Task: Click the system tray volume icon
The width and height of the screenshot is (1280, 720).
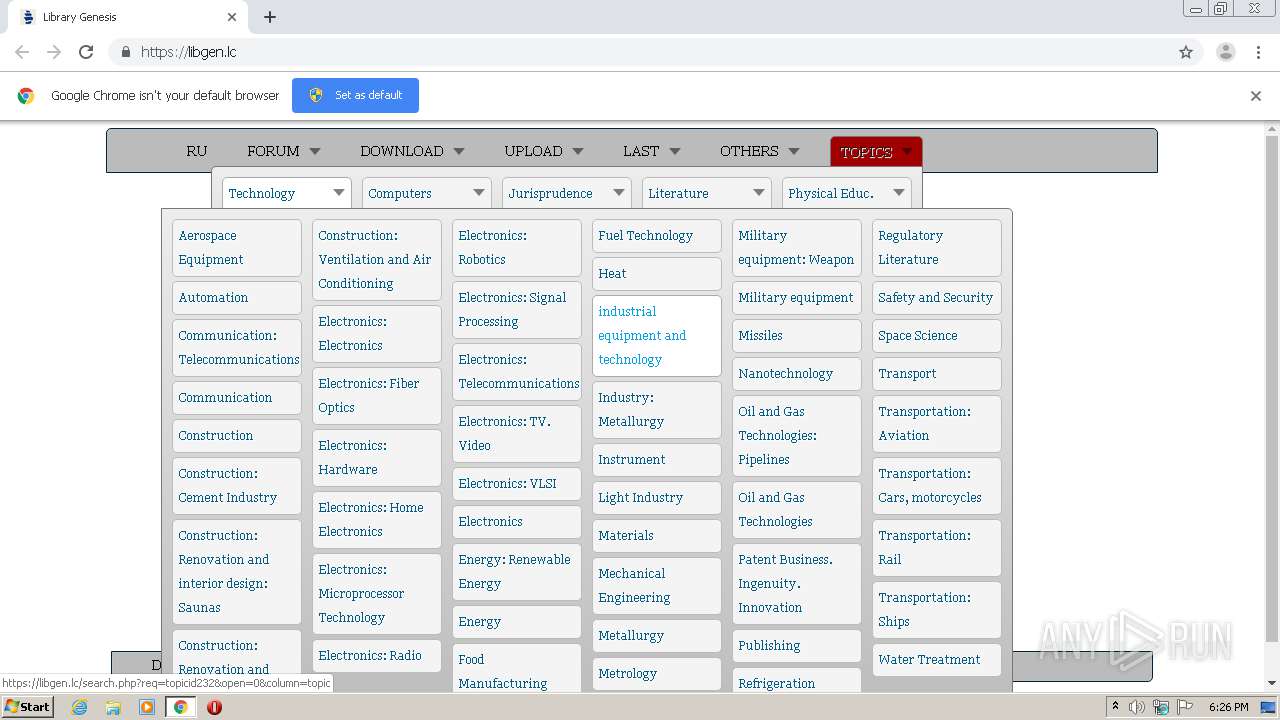Action: [x=1137, y=707]
